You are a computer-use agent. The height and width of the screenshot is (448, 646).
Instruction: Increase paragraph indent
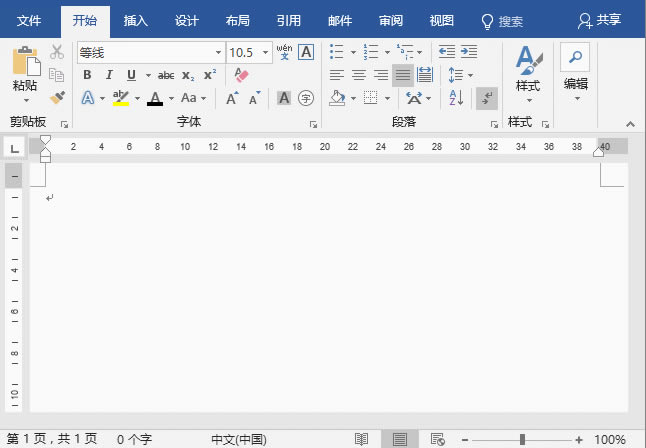(x=469, y=52)
